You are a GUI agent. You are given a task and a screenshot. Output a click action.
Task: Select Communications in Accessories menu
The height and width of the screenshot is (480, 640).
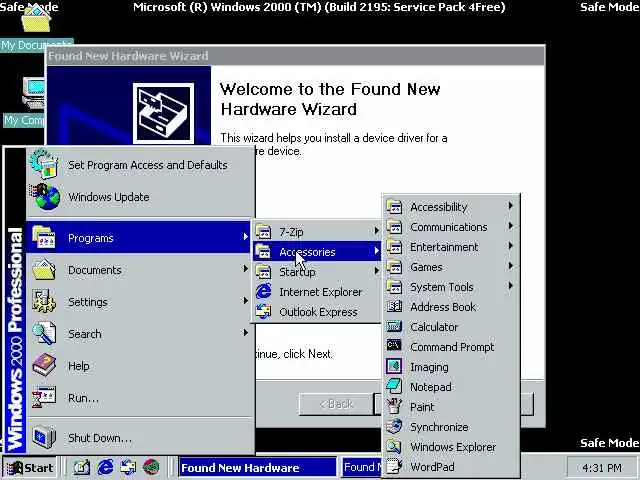[451, 227]
